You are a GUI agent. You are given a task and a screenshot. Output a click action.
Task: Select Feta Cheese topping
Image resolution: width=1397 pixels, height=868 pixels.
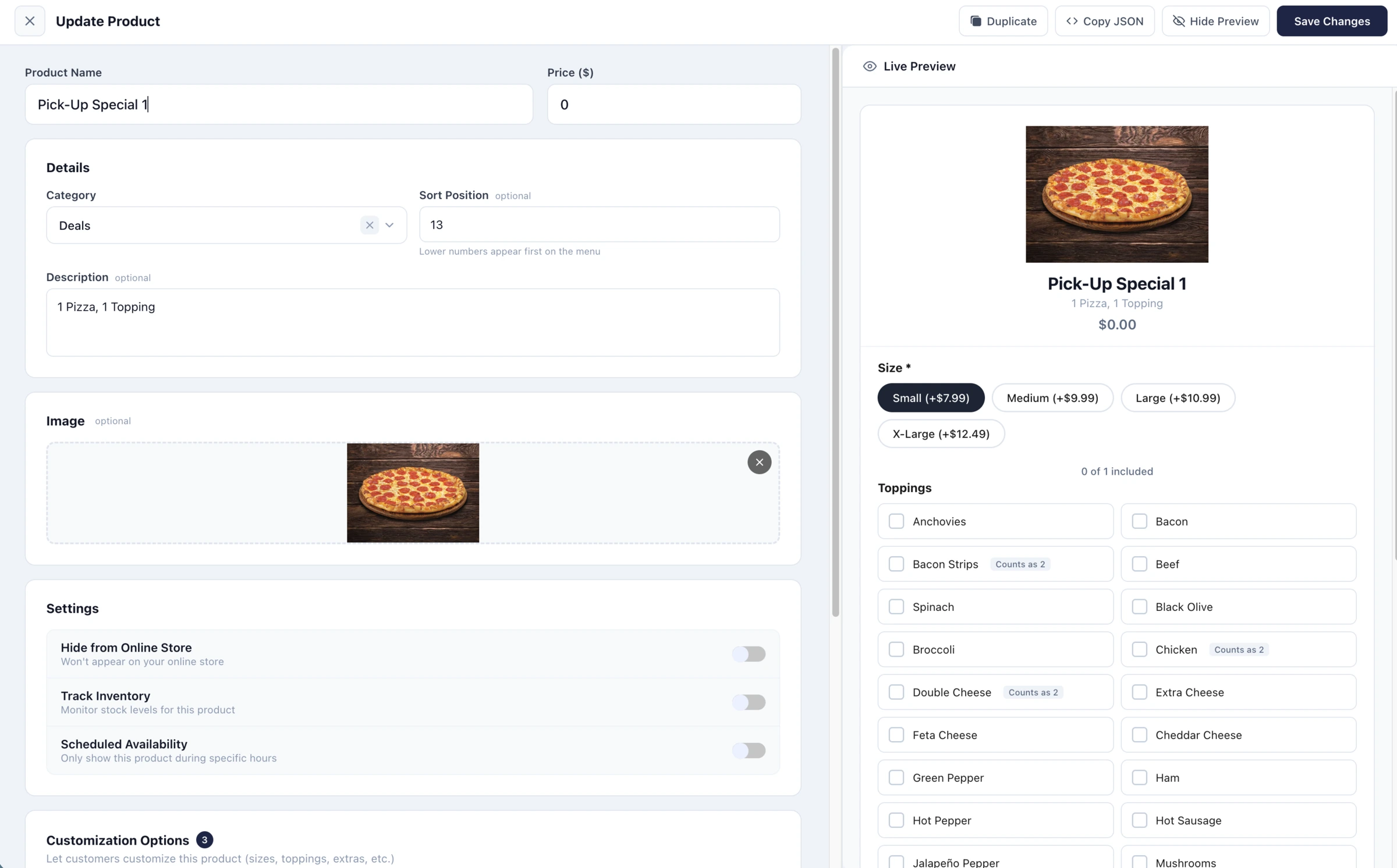896,735
